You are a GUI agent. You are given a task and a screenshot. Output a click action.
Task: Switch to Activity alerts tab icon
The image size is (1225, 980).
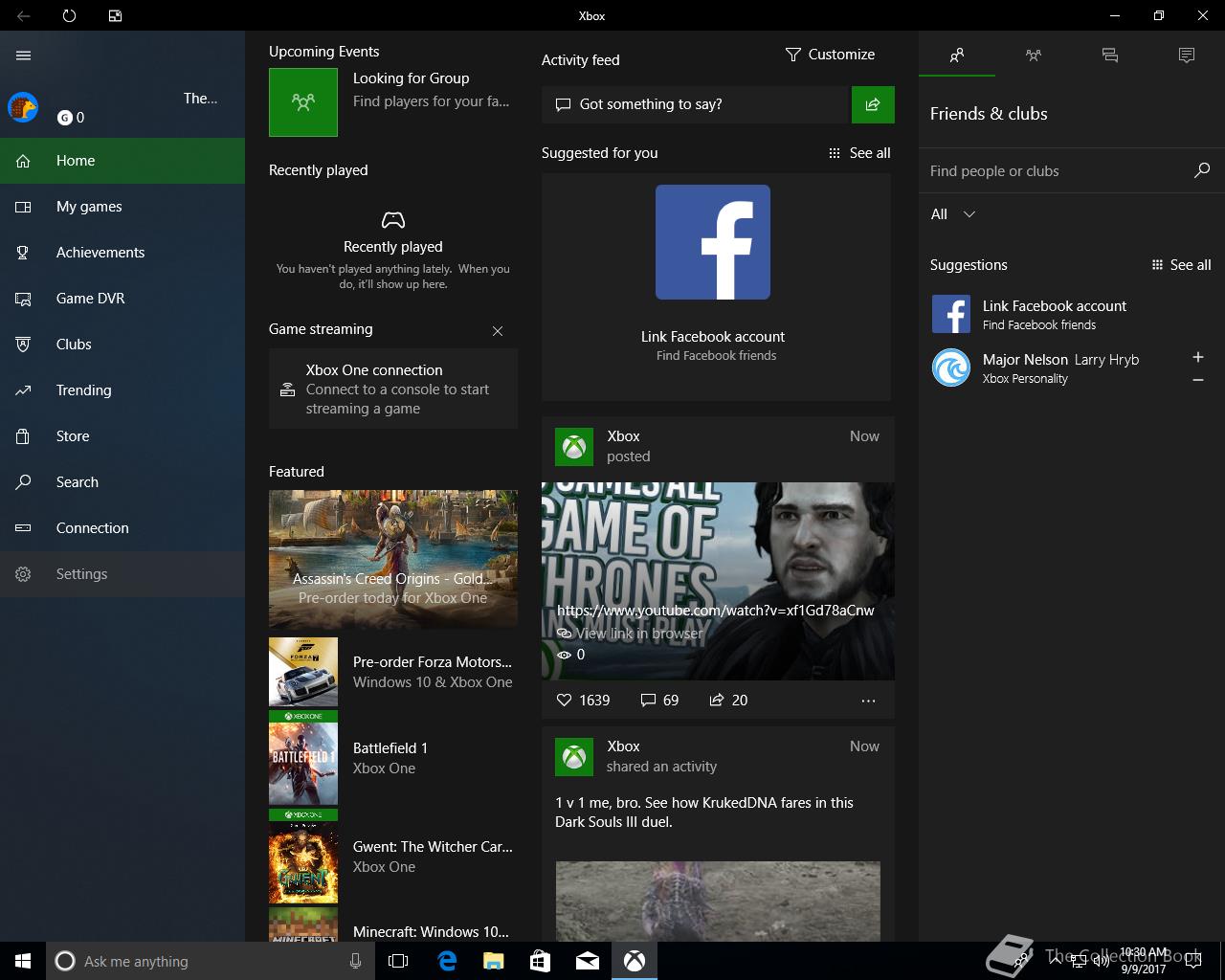[1187, 56]
